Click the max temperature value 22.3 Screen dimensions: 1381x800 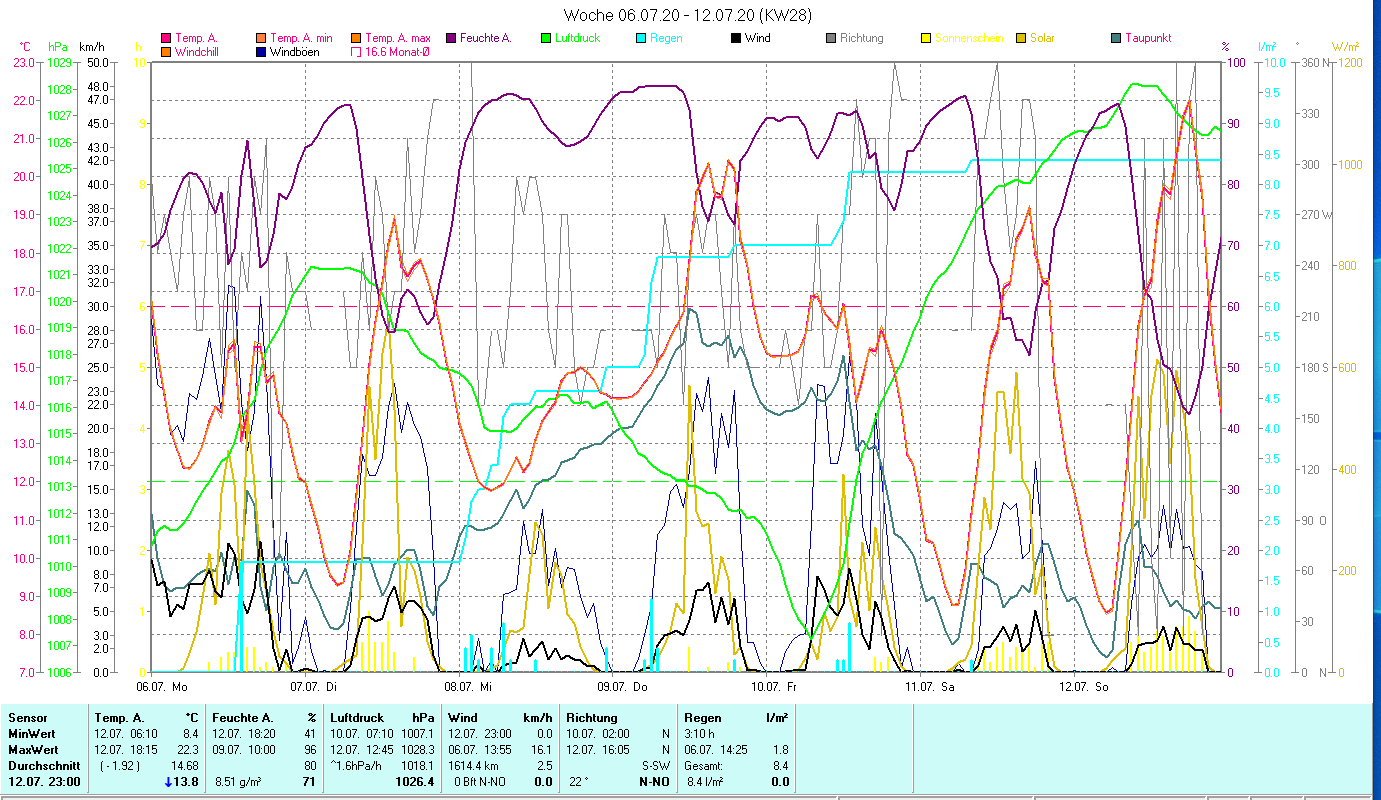point(189,750)
